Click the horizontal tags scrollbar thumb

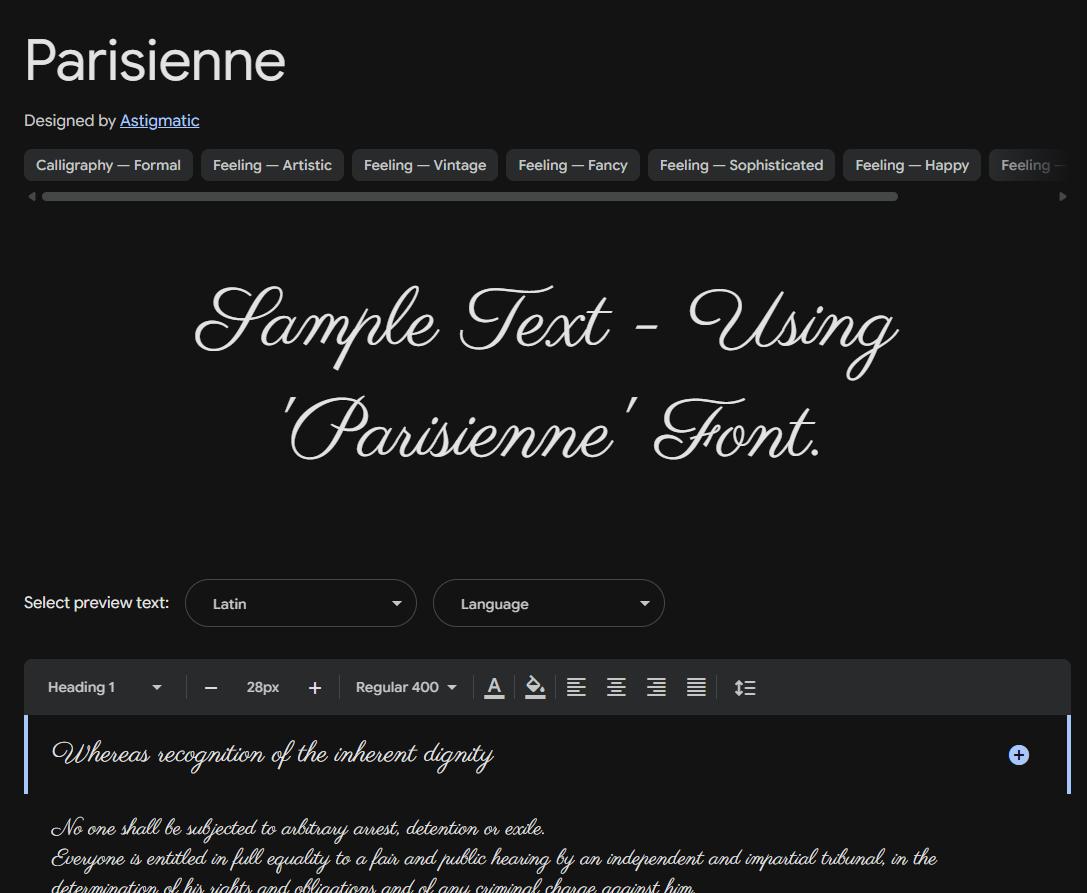click(x=470, y=197)
